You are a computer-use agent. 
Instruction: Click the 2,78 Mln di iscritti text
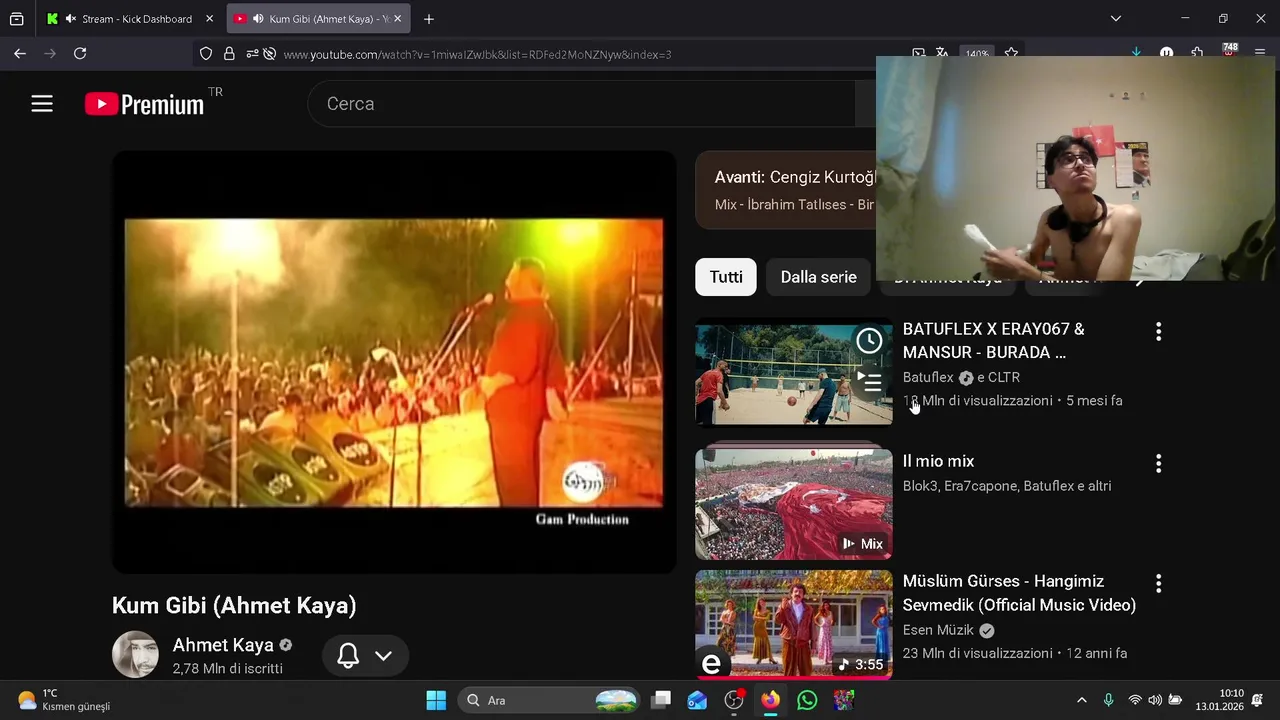click(x=227, y=668)
